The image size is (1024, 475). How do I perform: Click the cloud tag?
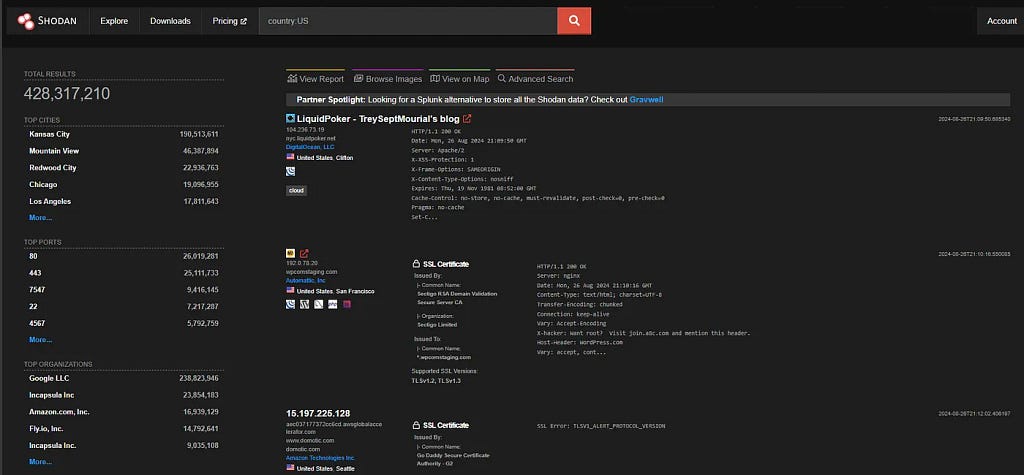pyautogui.click(x=296, y=190)
